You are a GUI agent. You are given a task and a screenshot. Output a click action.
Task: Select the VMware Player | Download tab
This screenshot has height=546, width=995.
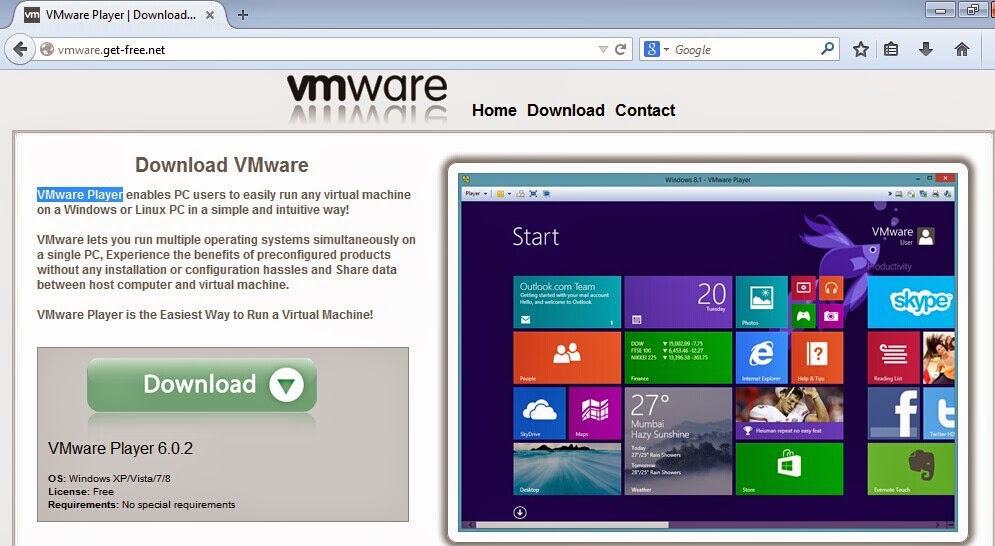(x=117, y=15)
